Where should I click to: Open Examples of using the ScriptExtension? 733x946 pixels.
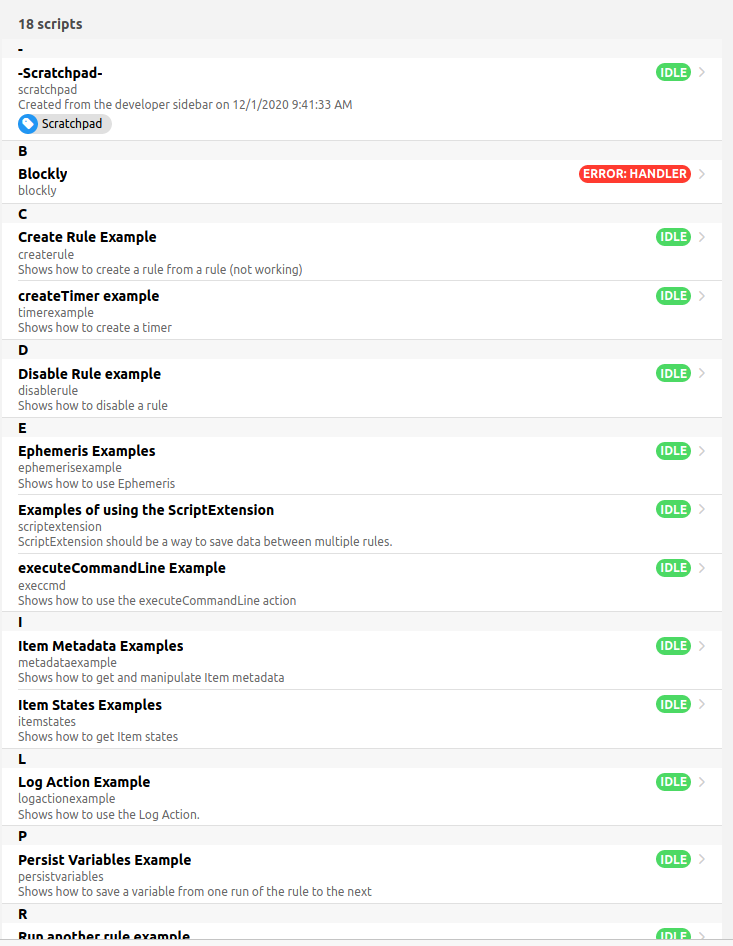coord(146,510)
